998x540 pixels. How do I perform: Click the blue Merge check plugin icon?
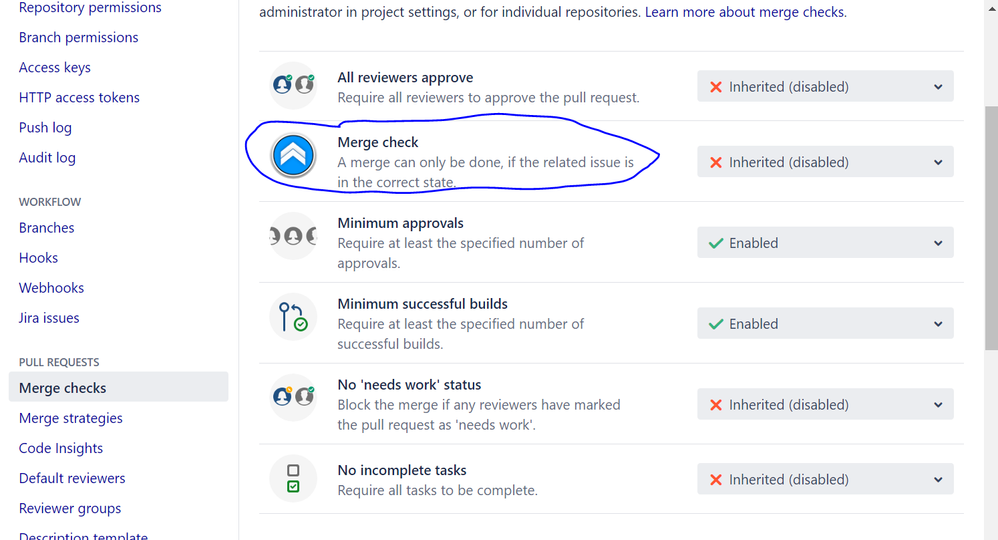pos(293,155)
